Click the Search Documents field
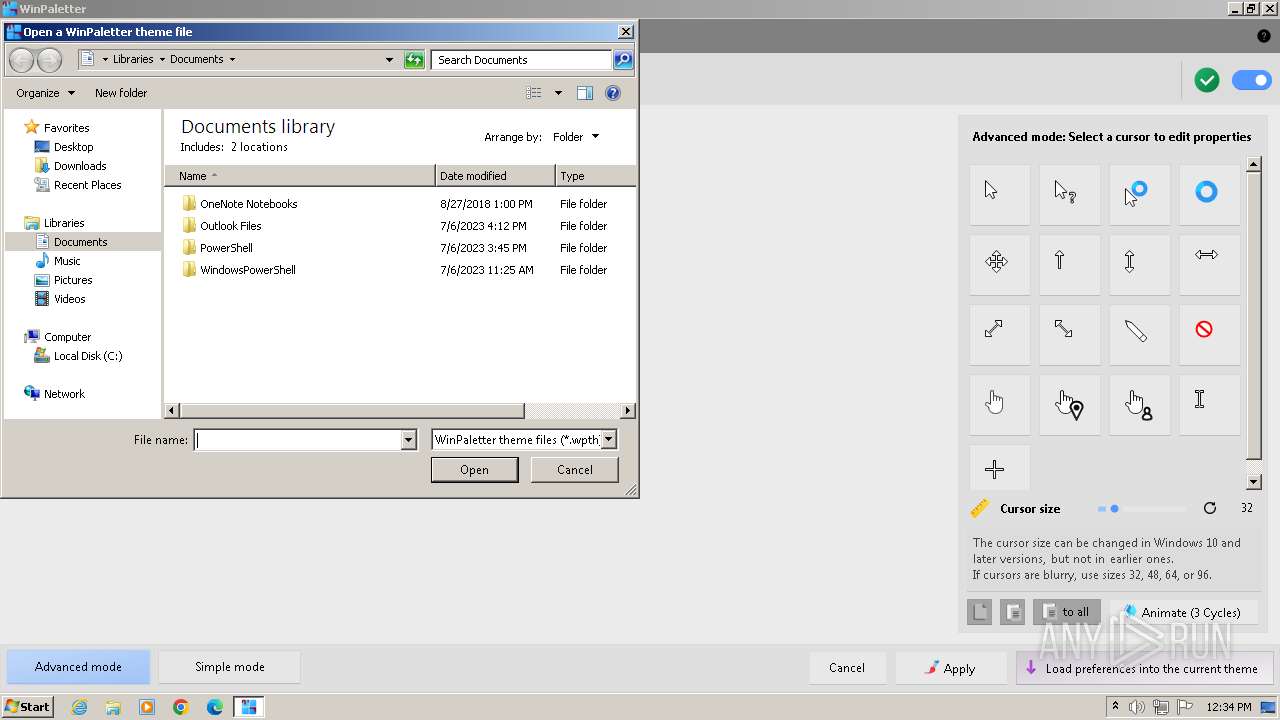Viewport: 1280px width, 720px height. (522, 60)
